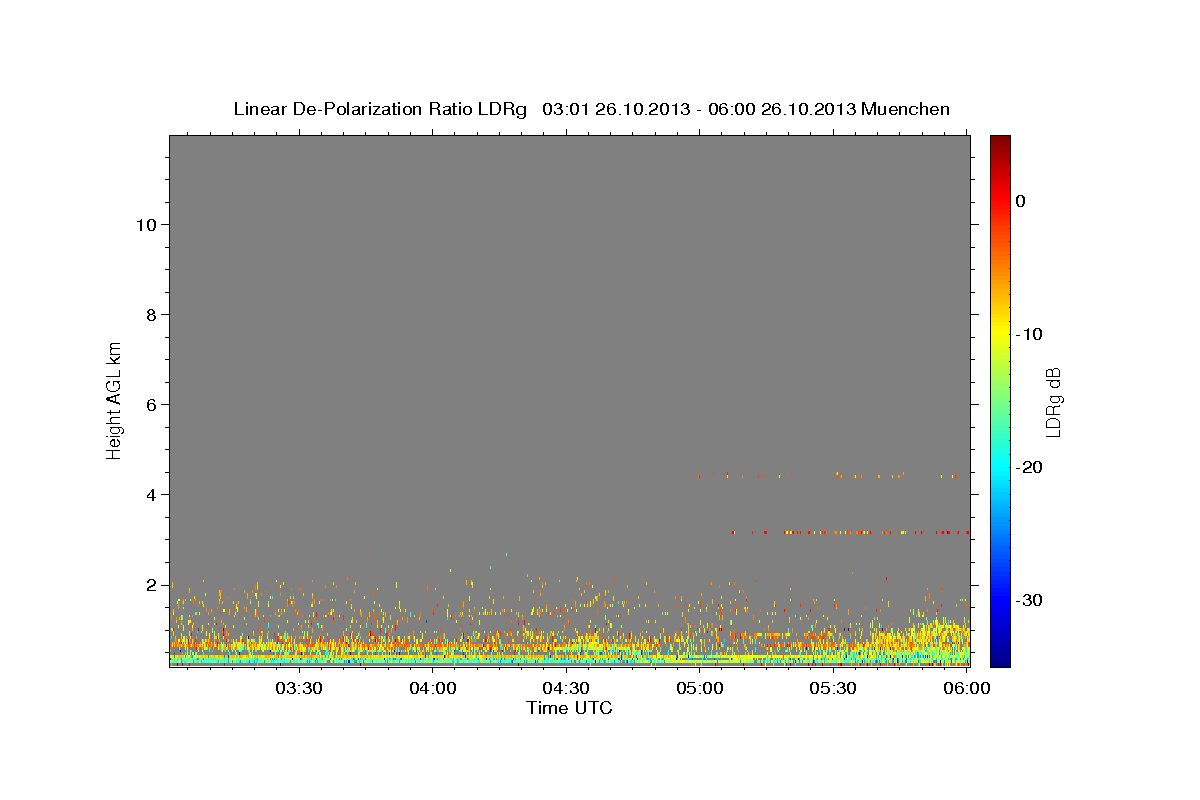Select the 05:30 time tick label
1200x800 pixels.
coord(833,688)
